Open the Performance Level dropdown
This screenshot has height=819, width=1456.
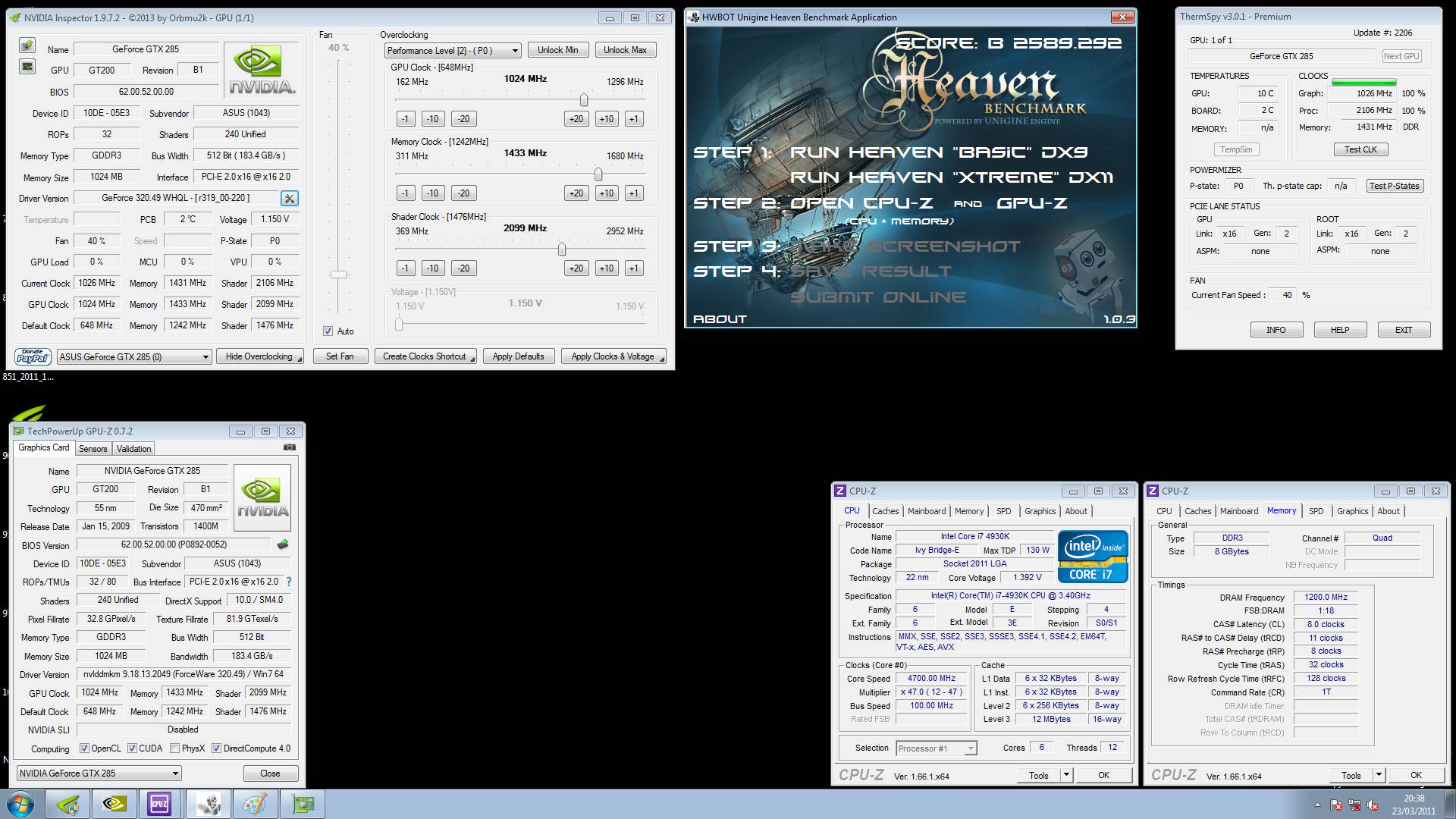pyautogui.click(x=453, y=51)
